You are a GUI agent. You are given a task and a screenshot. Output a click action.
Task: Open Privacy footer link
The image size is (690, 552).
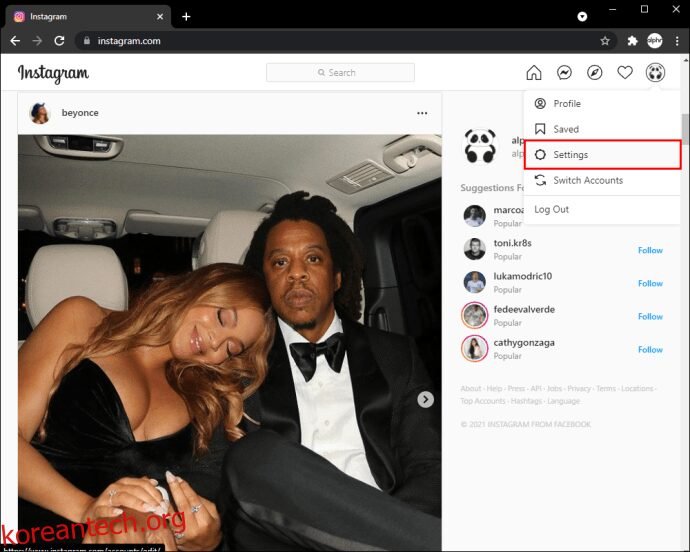tap(579, 388)
